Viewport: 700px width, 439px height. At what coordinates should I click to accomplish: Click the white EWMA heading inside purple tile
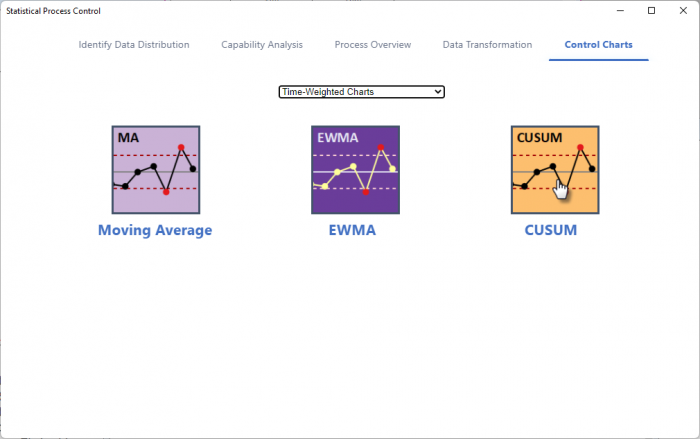pyautogui.click(x=338, y=138)
